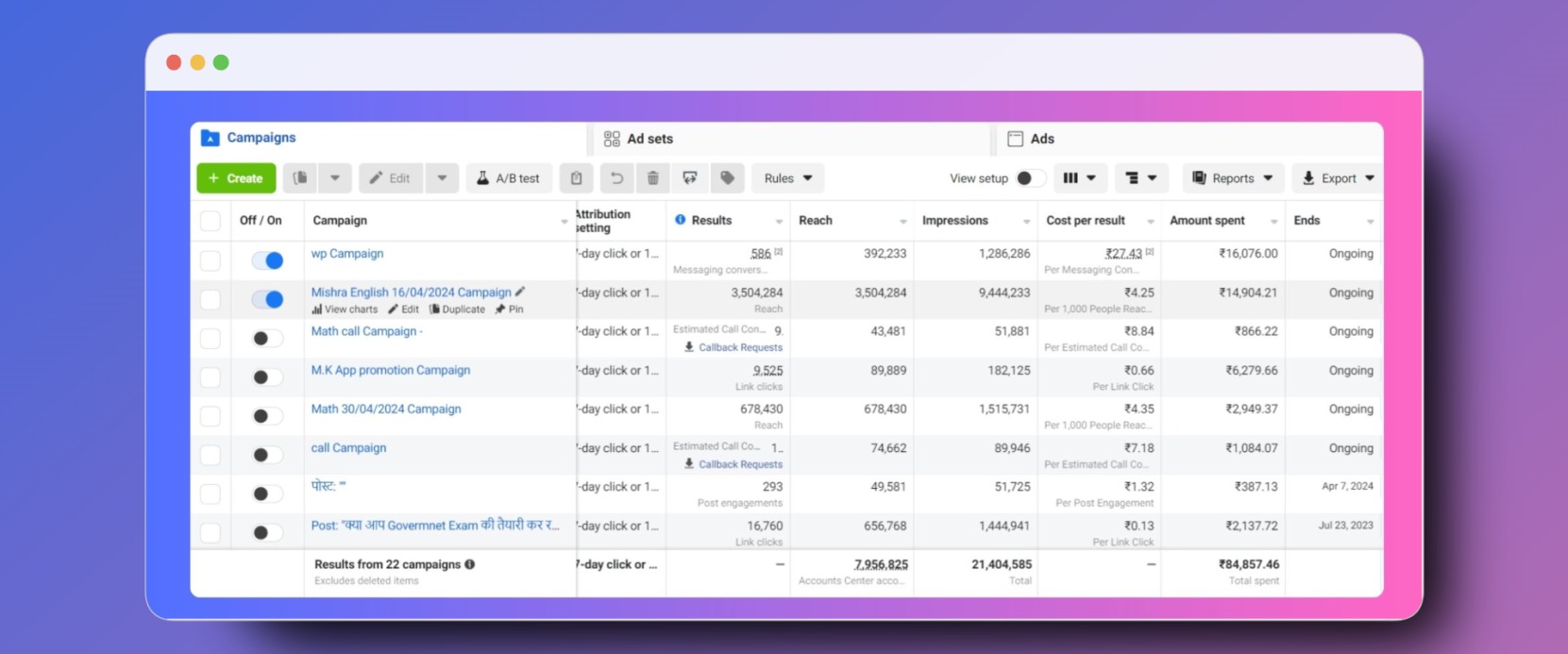Open the Impressions column sort arrow
The image size is (1568, 654).
point(1026,222)
